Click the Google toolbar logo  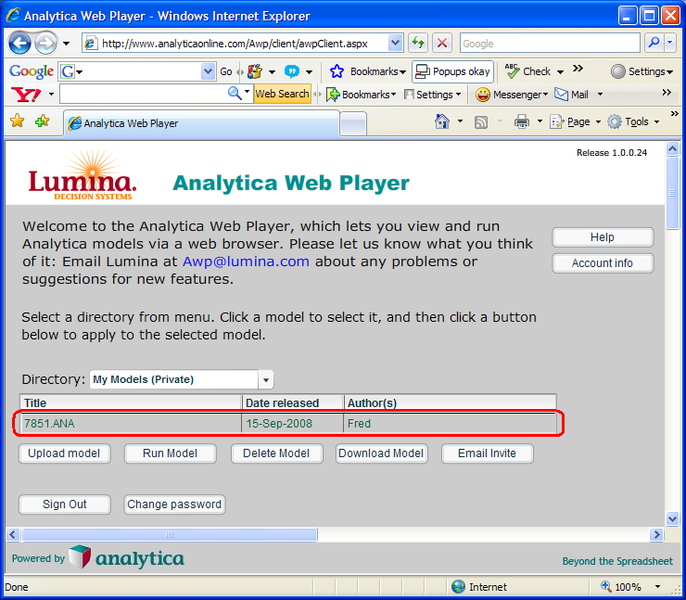pos(31,71)
